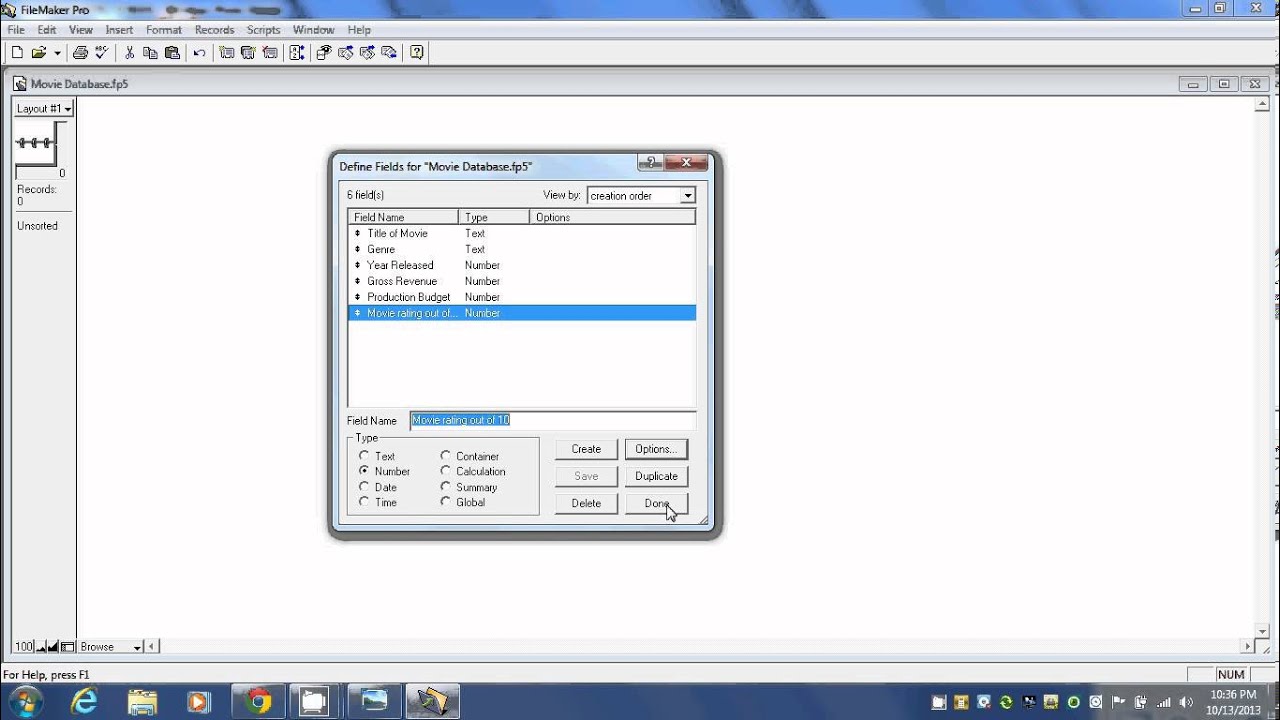Select the Gross Revenue field row
The width and height of the screenshot is (1280, 720).
tap(521, 281)
